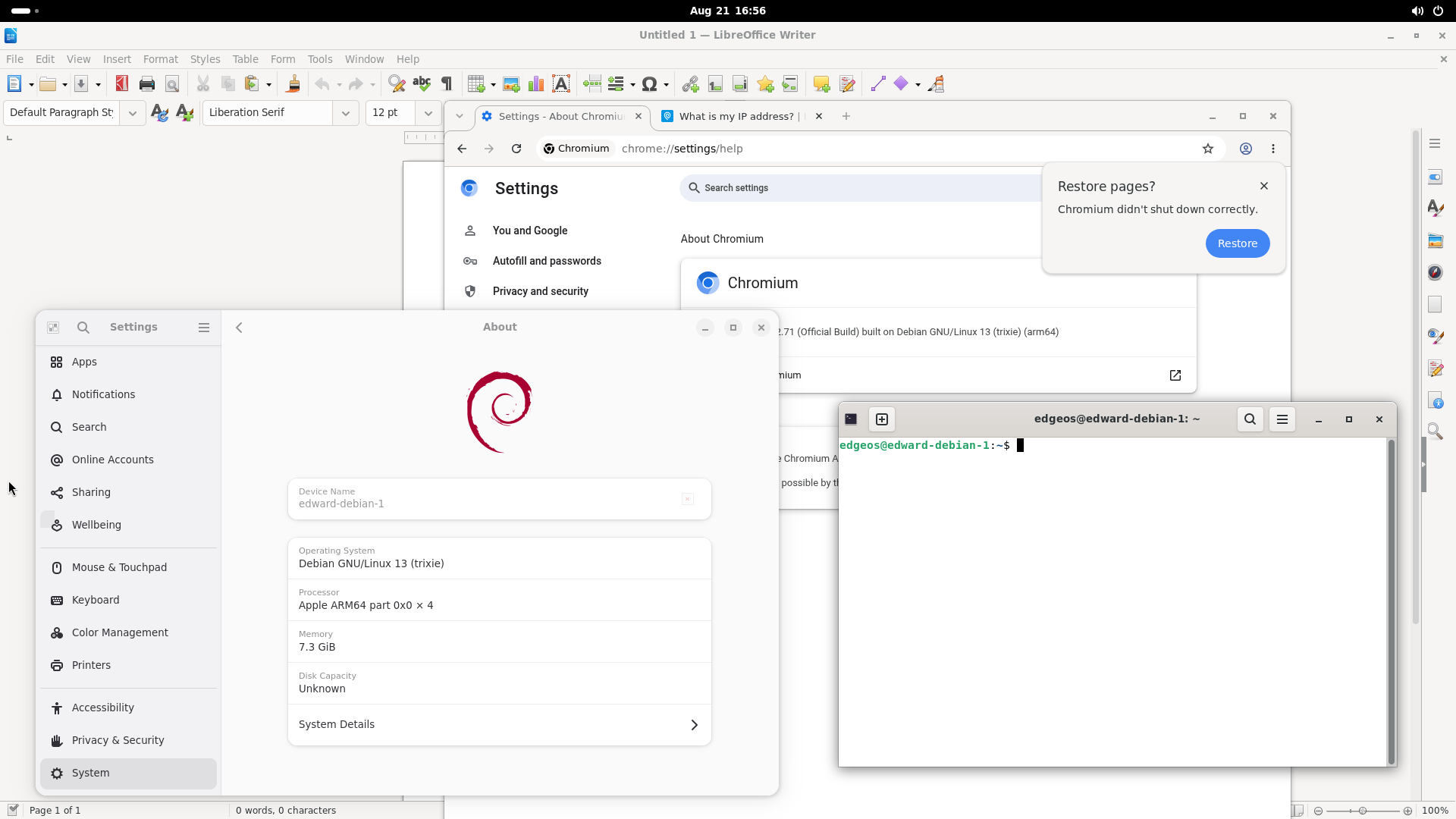Click reload icon in Chromium toolbar
The image size is (1456, 819).
tap(516, 149)
